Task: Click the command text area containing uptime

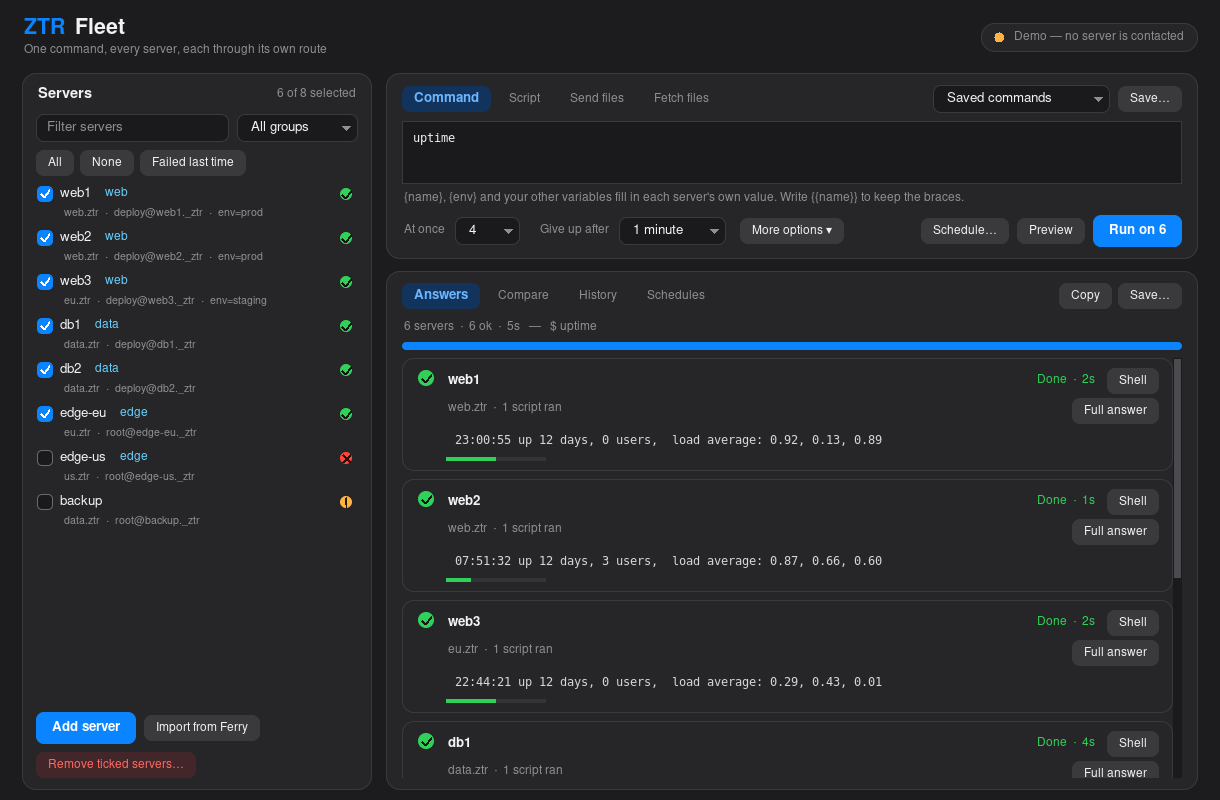Action: (x=792, y=153)
